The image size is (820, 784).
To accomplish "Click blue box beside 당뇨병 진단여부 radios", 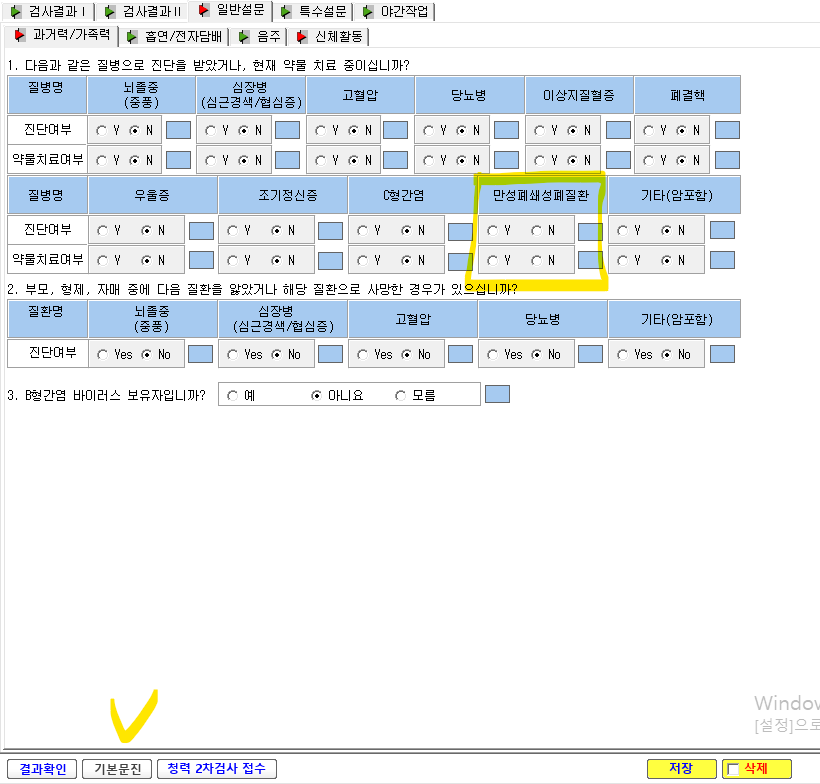I will [506, 130].
